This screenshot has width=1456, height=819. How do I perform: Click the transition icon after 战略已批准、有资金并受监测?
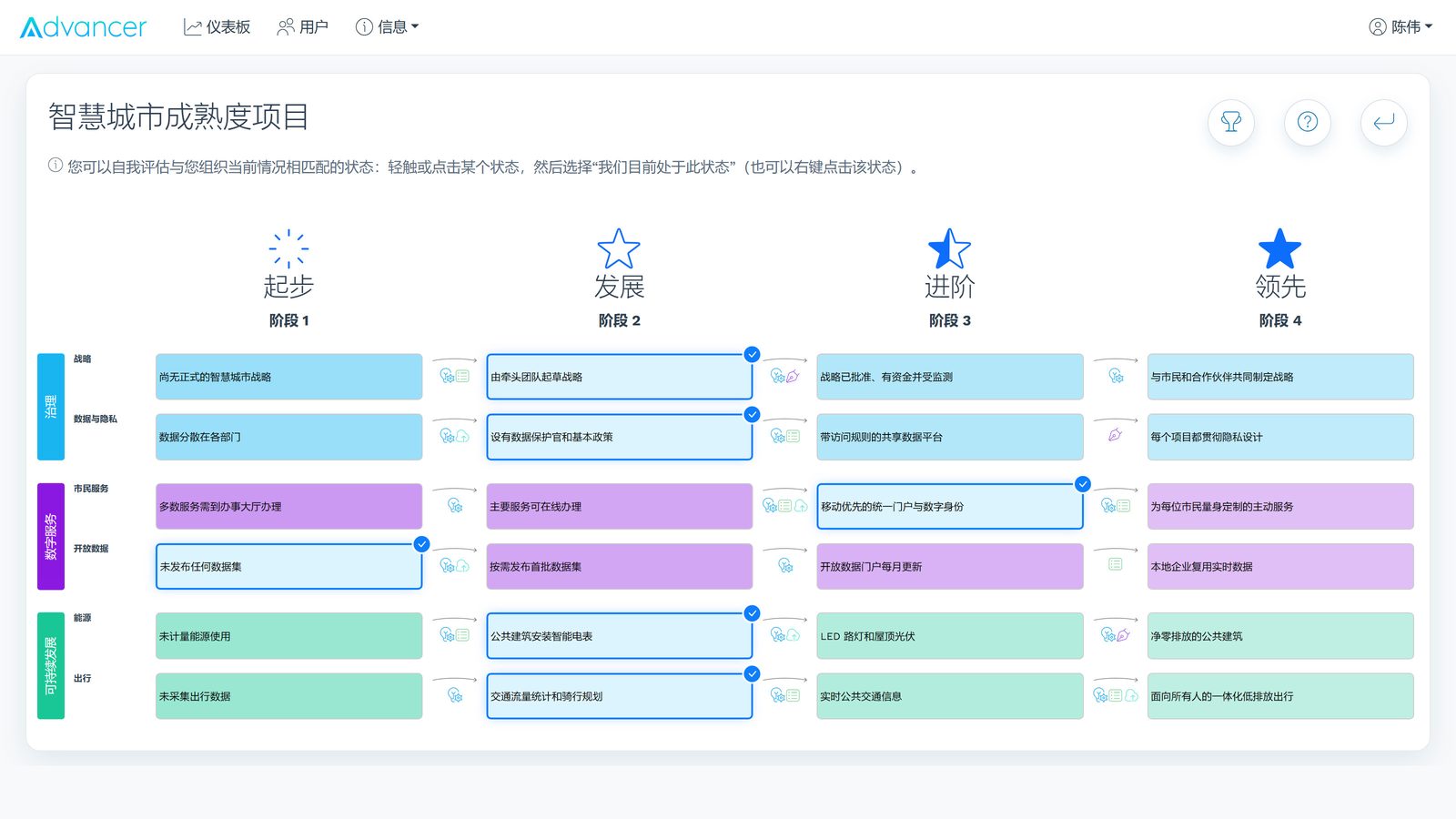pyautogui.click(x=1116, y=376)
